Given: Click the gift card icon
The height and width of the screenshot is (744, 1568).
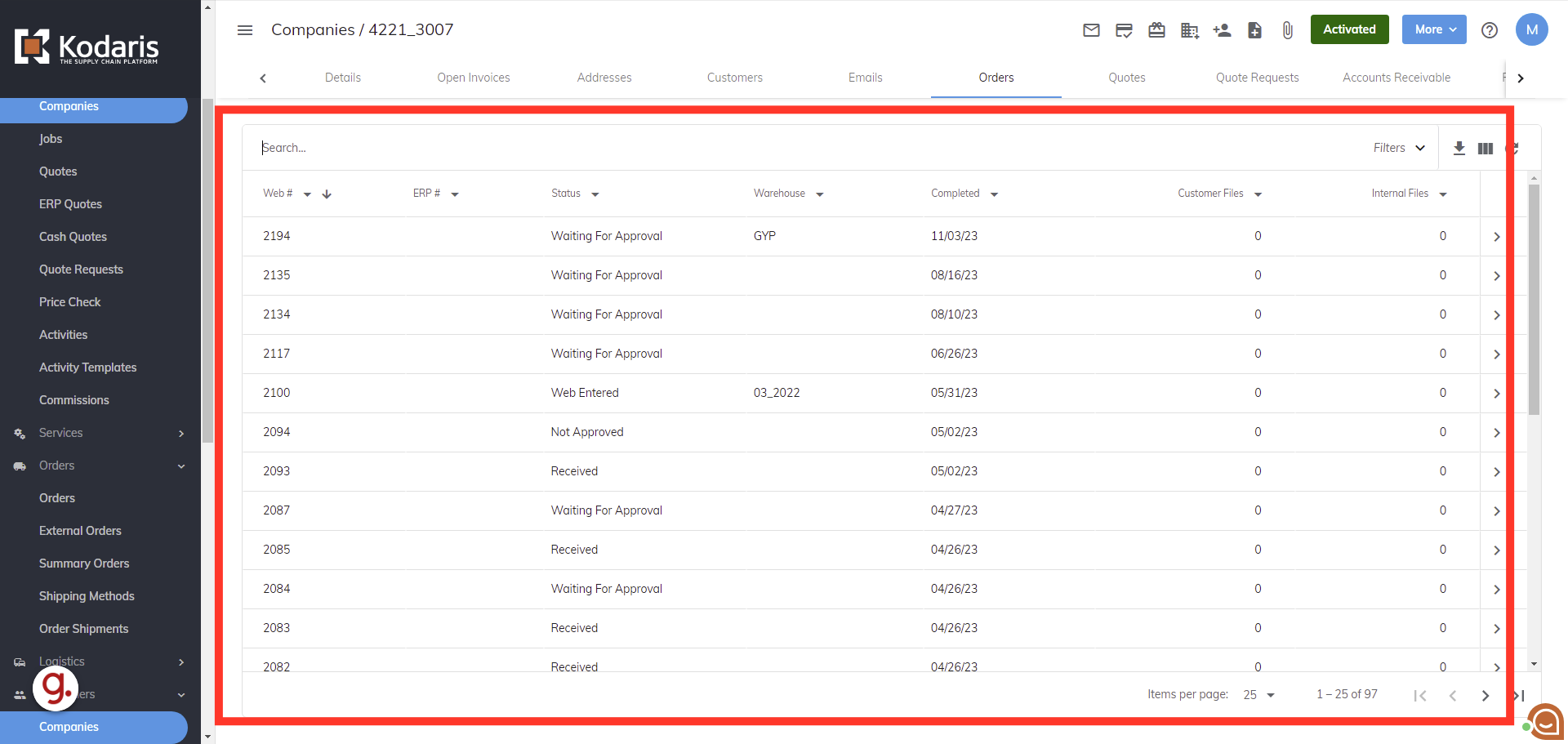Looking at the screenshot, I should tap(1156, 30).
